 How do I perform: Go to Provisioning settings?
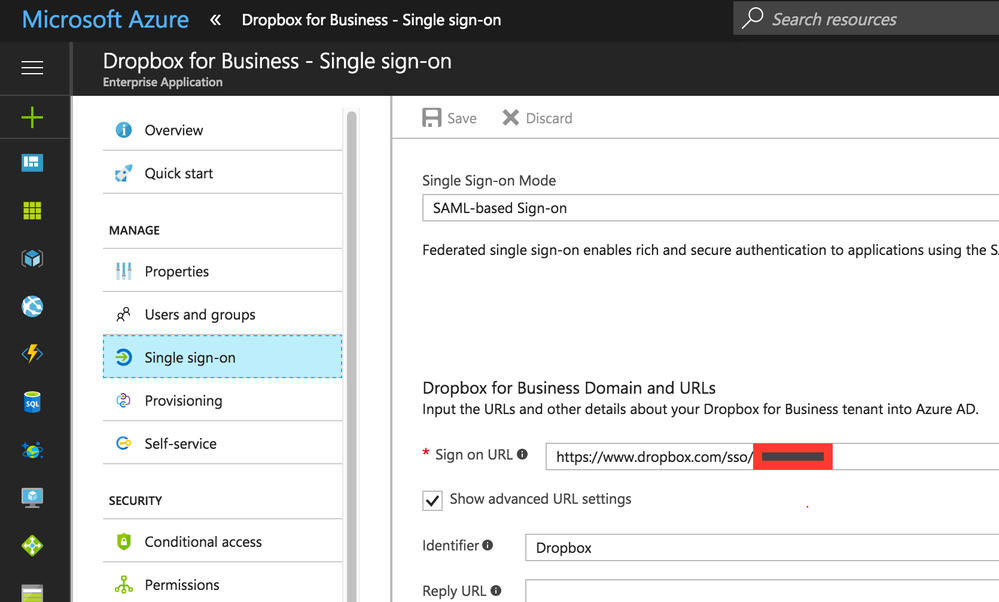[183, 400]
